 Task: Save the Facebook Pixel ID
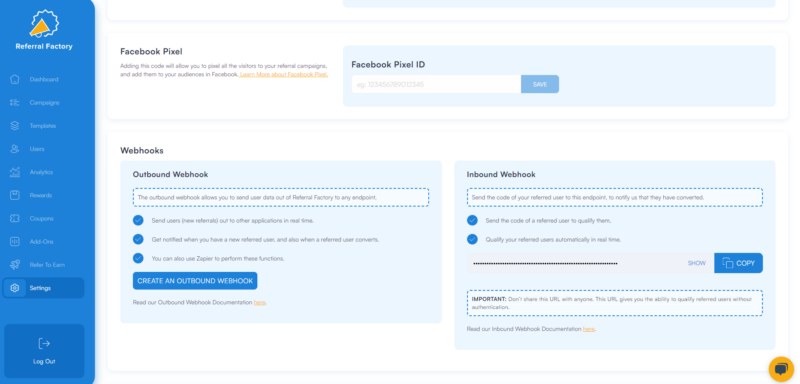(540, 84)
